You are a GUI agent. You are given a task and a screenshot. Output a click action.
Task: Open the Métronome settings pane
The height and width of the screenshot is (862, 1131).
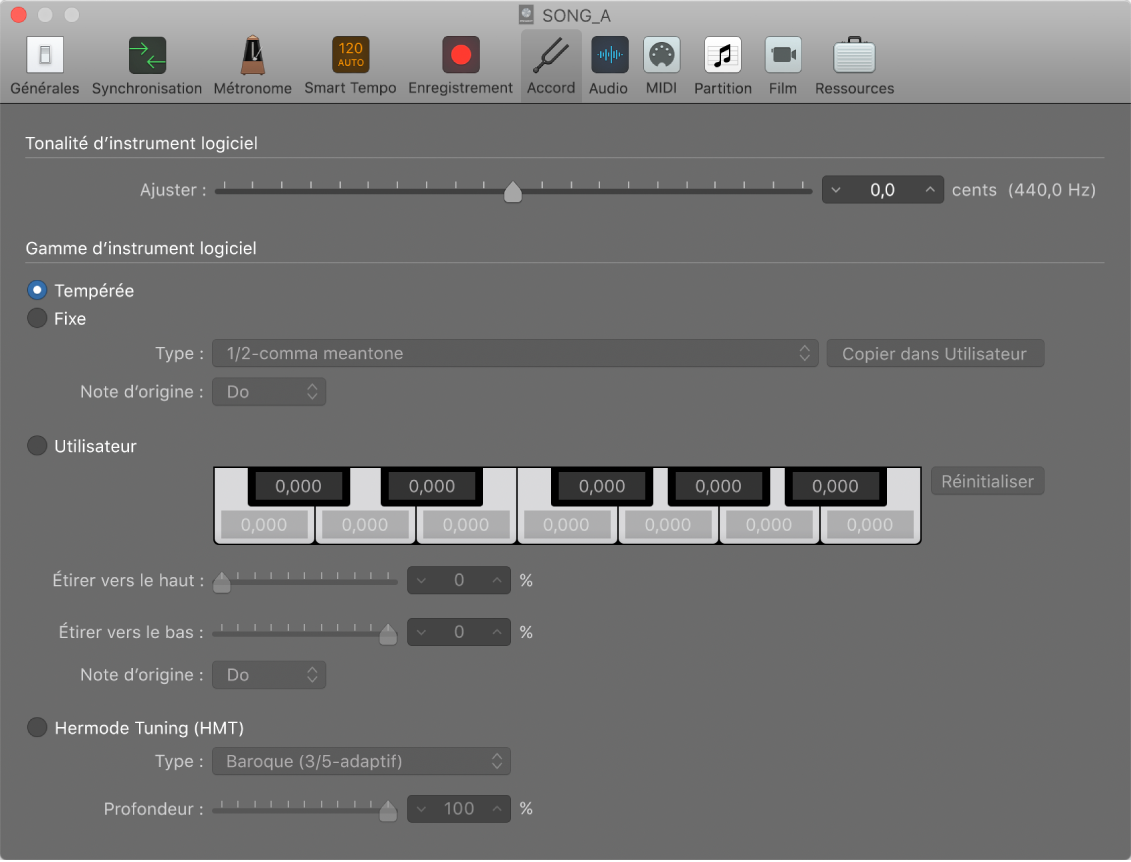252,66
